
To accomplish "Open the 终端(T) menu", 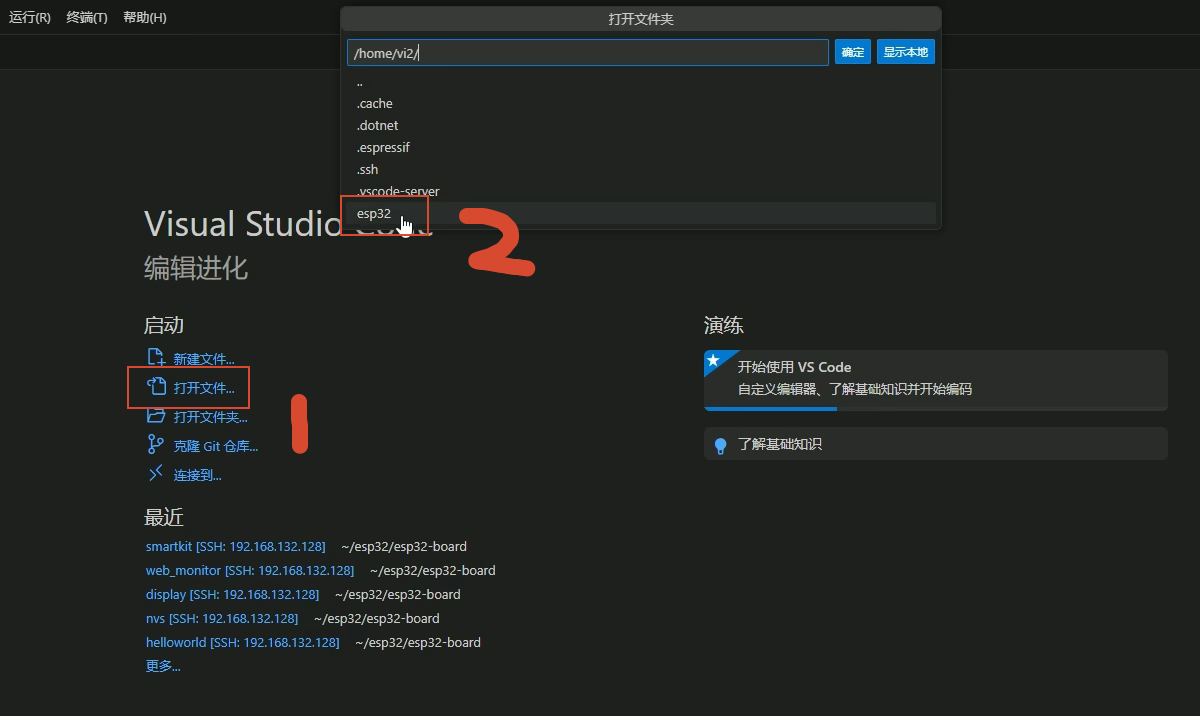I will [x=87, y=18].
